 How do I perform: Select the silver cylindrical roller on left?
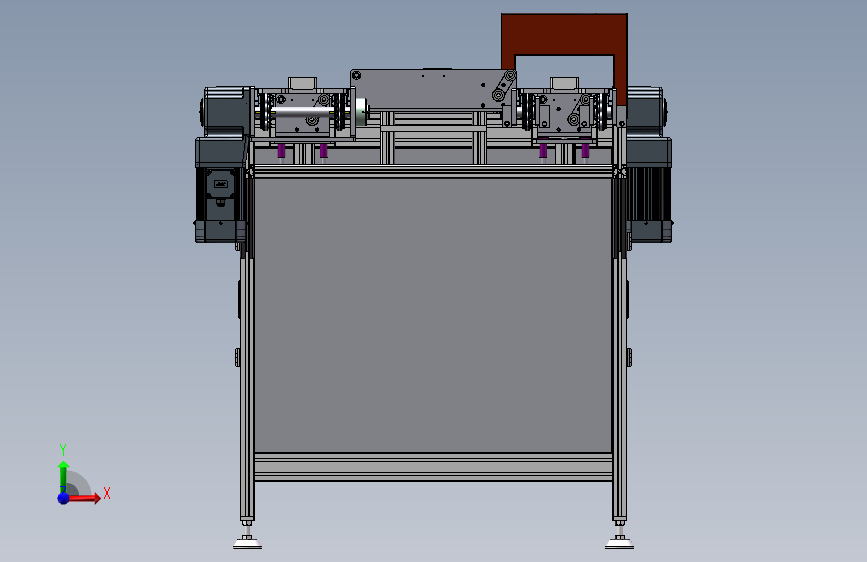point(302,112)
